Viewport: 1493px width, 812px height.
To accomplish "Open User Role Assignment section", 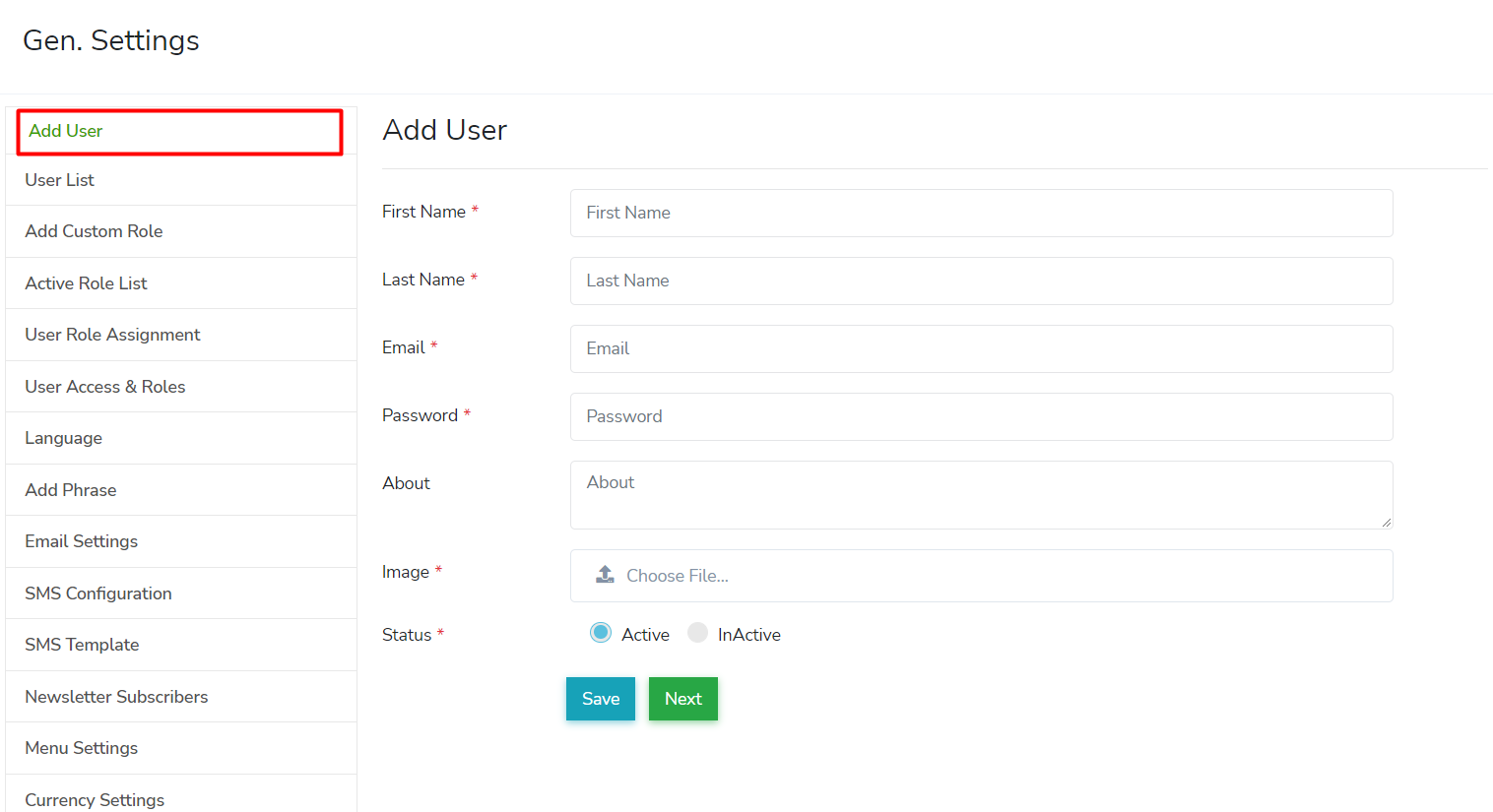I will pos(112,335).
